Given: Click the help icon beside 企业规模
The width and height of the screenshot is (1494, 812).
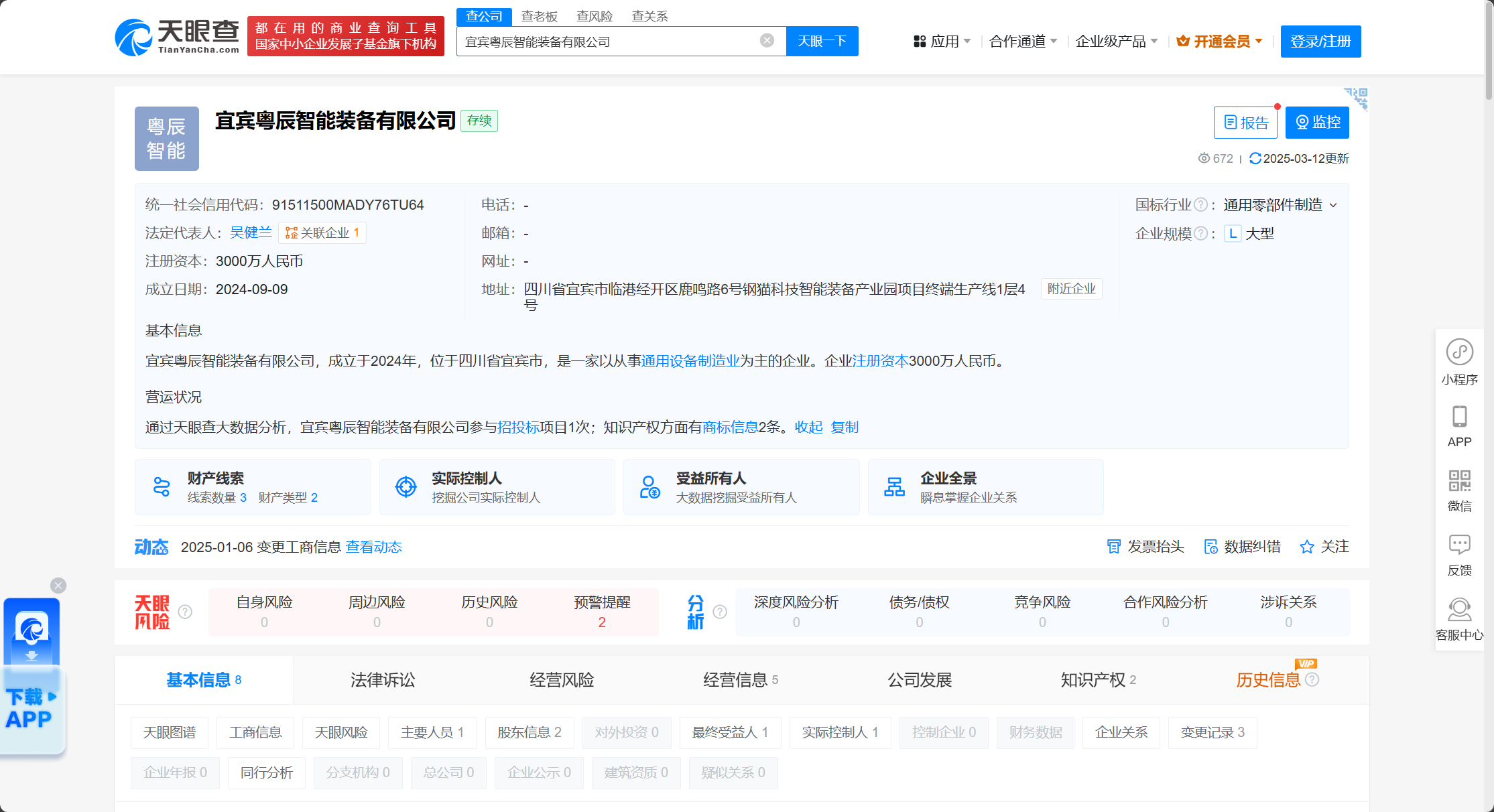Looking at the screenshot, I should [x=1201, y=234].
